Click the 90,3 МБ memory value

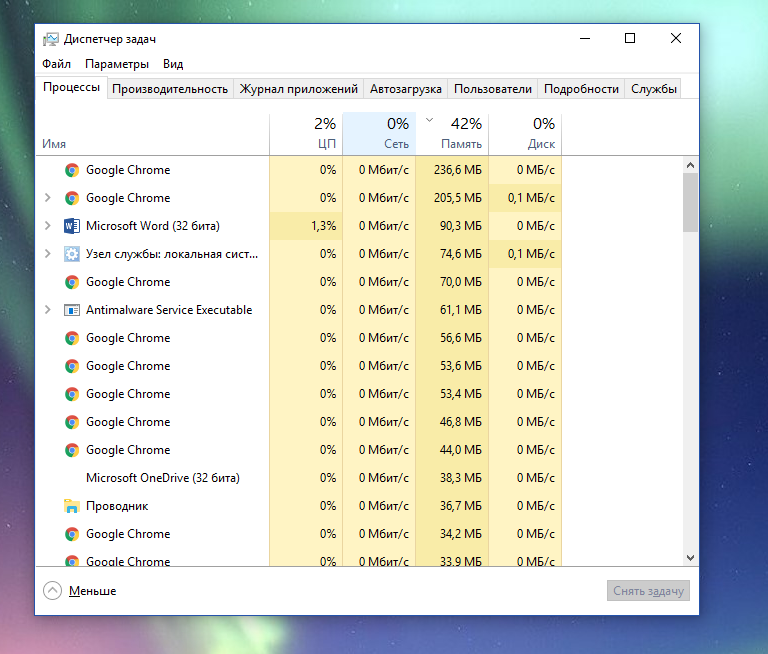click(x=460, y=226)
